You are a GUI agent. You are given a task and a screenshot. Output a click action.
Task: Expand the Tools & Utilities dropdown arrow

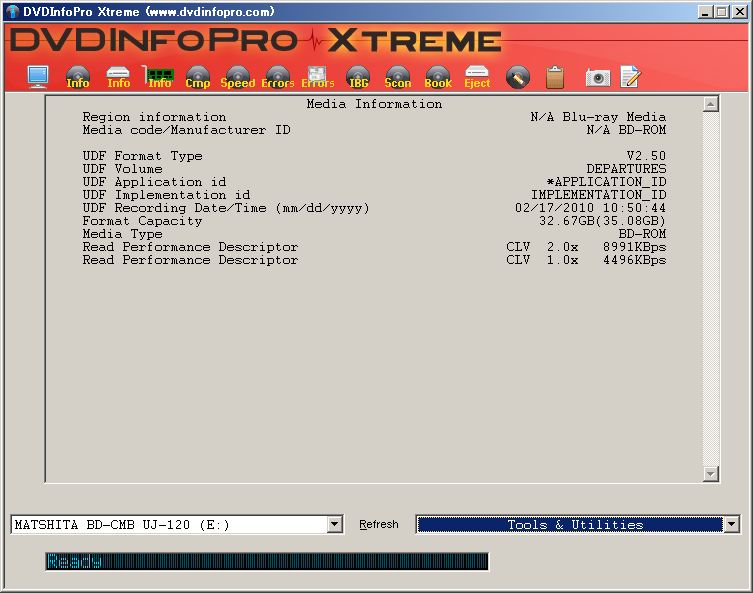731,524
